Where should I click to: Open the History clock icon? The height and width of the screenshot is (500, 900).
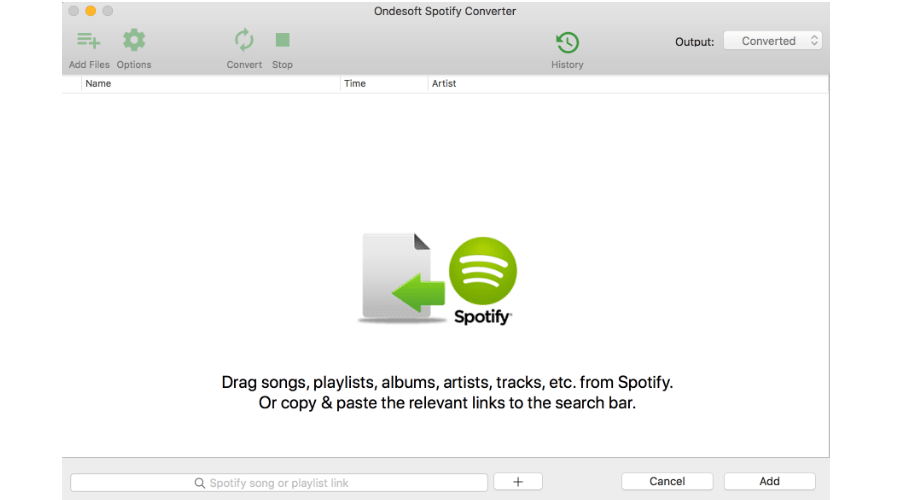click(x=567, y=42)
